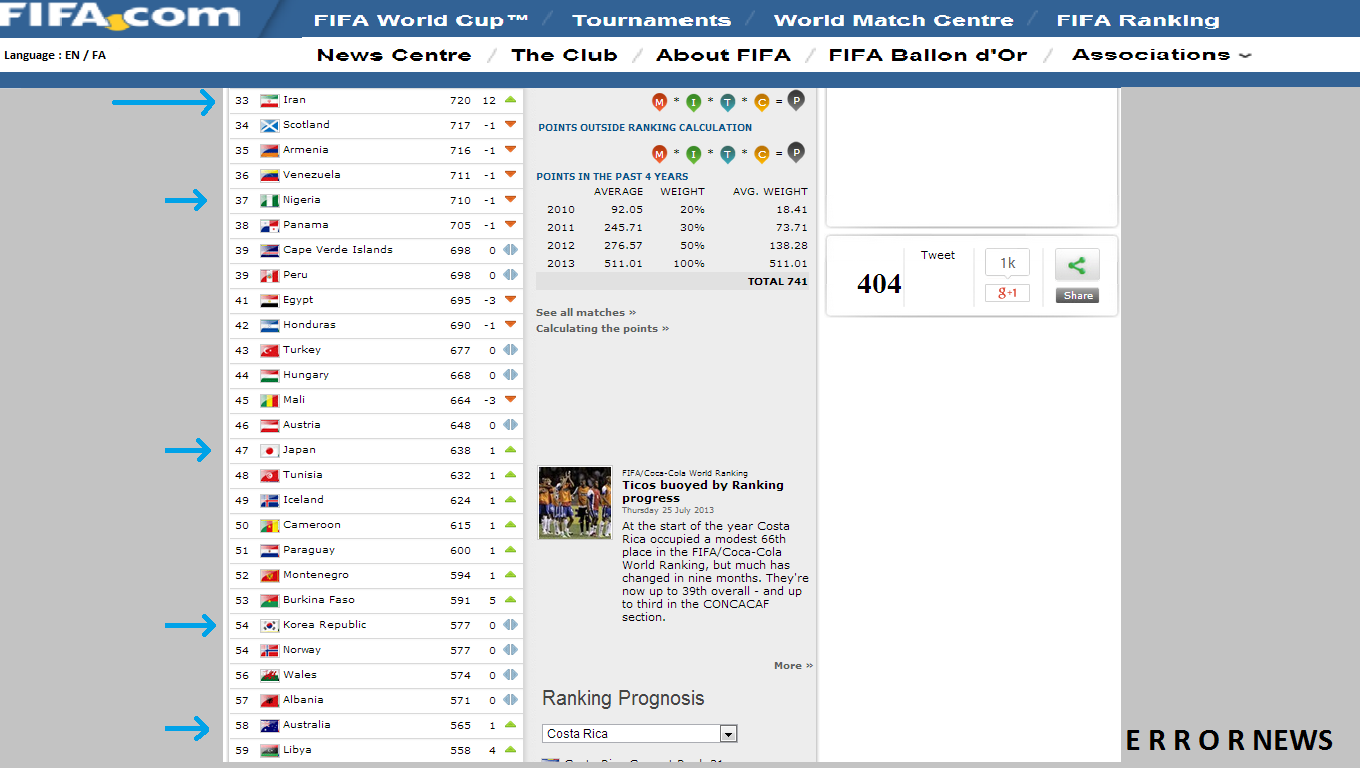This screenshot has height=768, width=1360.
Task: Click the Nigeria flag icon
Action: tap(269, 201)
